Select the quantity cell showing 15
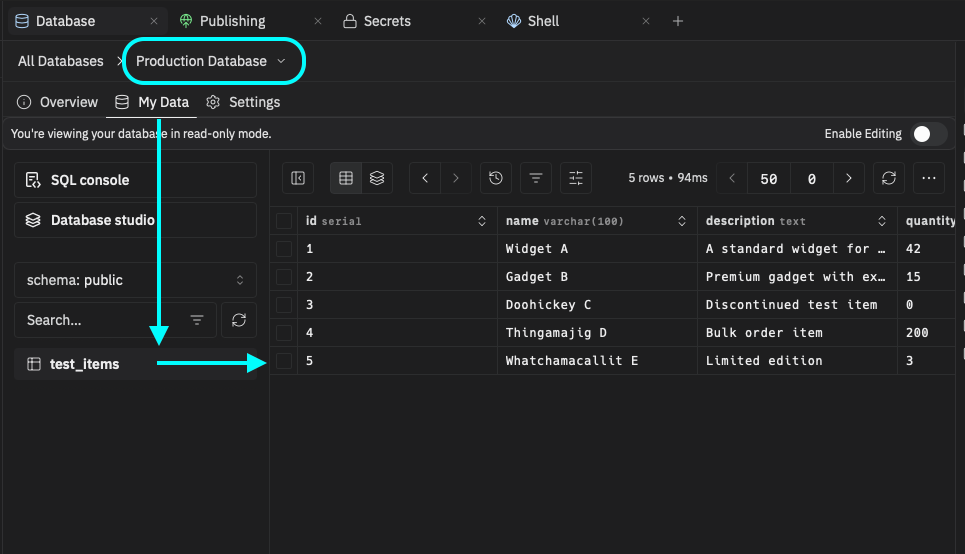The height and width of the screenshot is (554, 965). pyautogui.click(x=927, y=277)
